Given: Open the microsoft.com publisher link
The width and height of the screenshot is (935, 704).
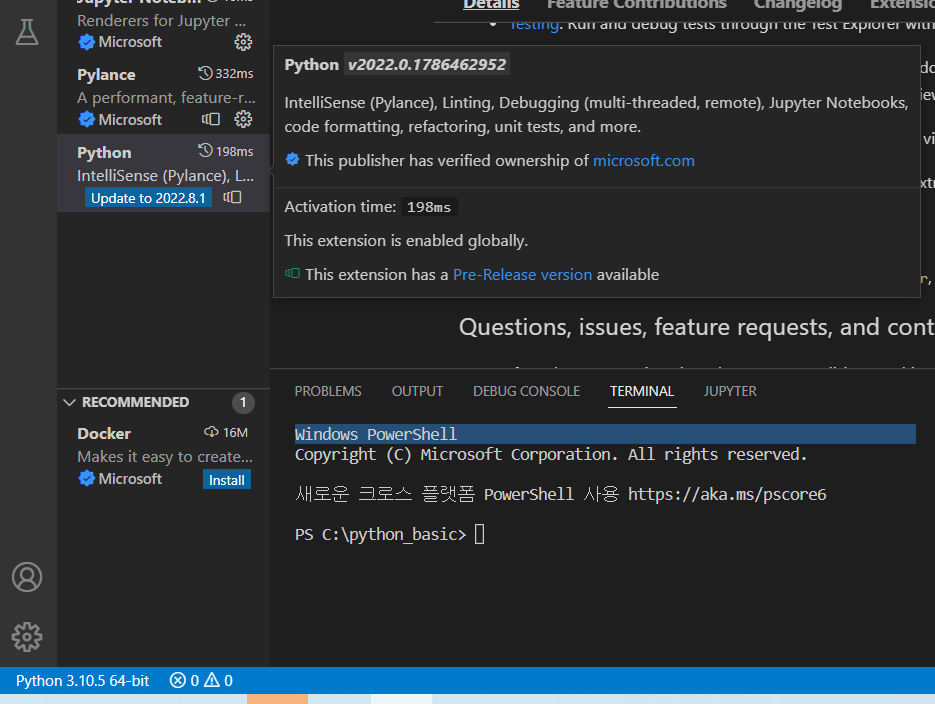Looking at the screenshot, I should click(x=644, y=160).
